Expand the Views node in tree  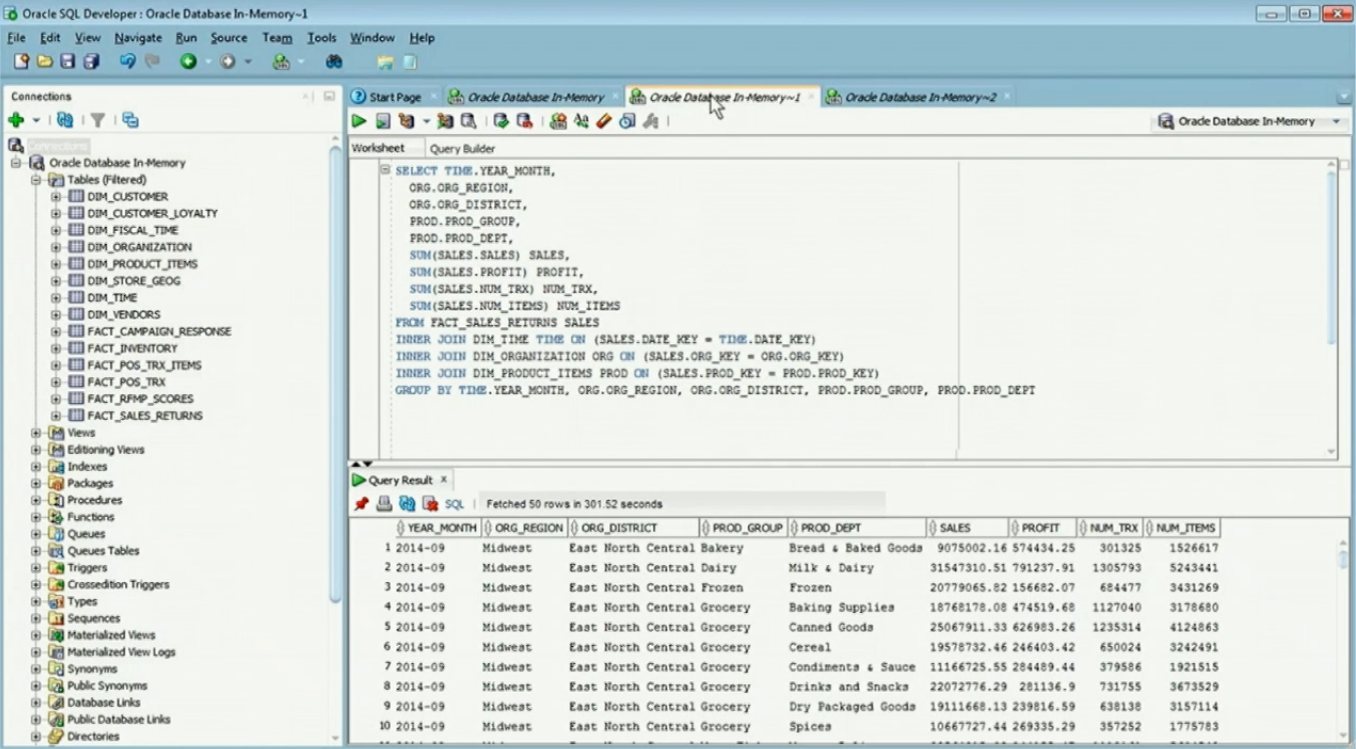[36, 433]
